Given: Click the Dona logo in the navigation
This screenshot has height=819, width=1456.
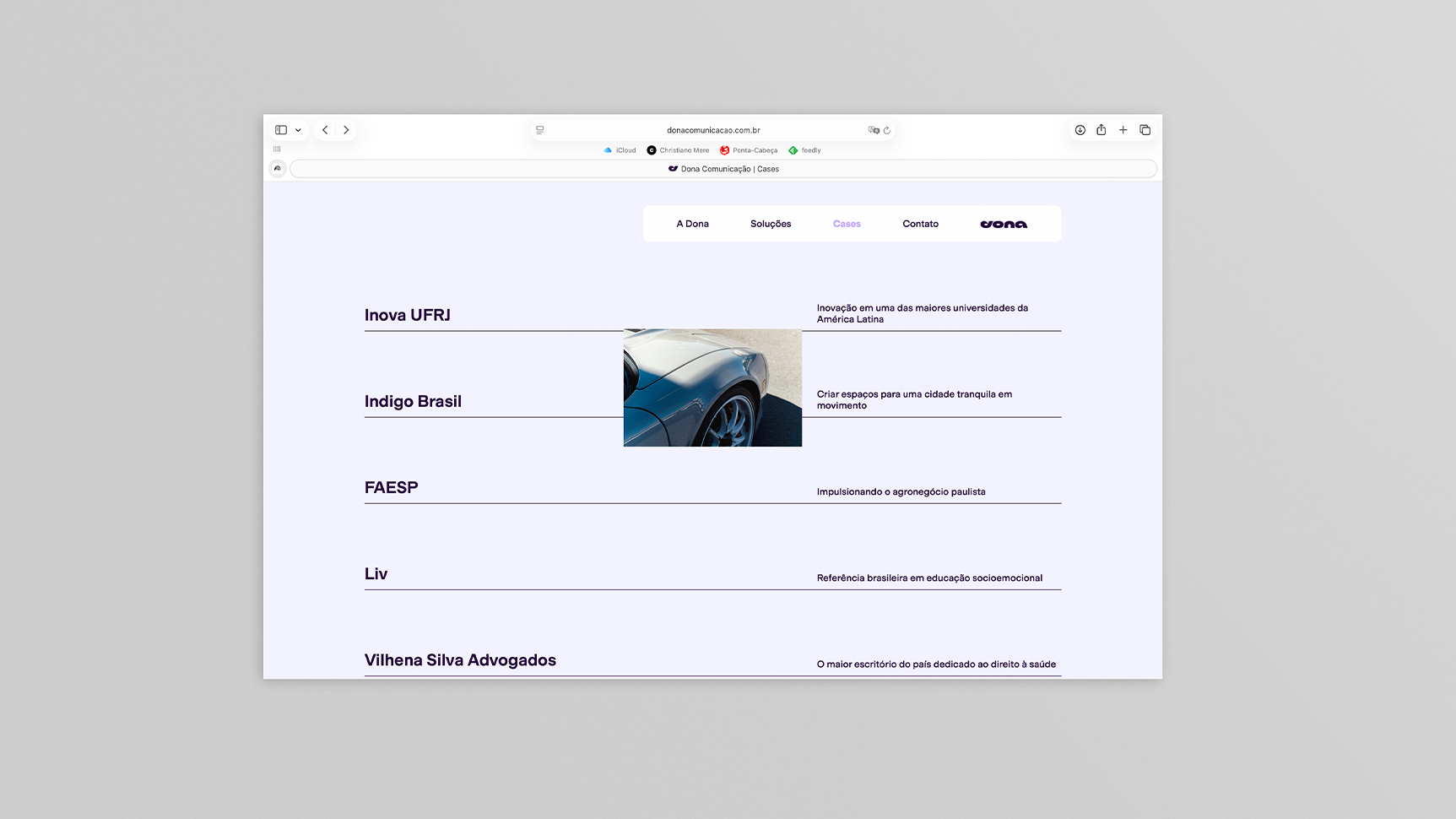Looking at the screenshot, I should coord(1004,224).
